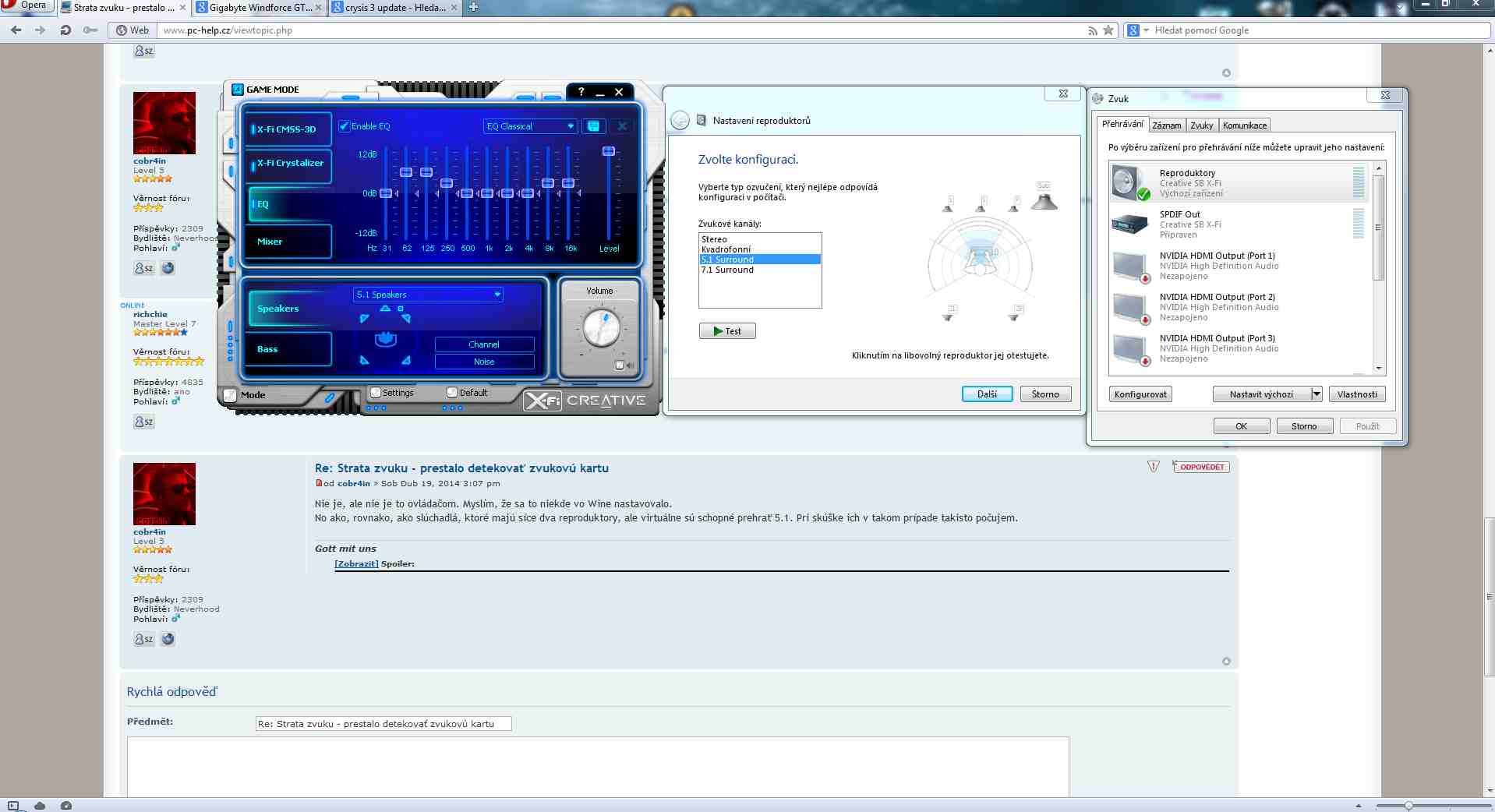
Task: Open a new browser tab
Action: coord(473,8)
